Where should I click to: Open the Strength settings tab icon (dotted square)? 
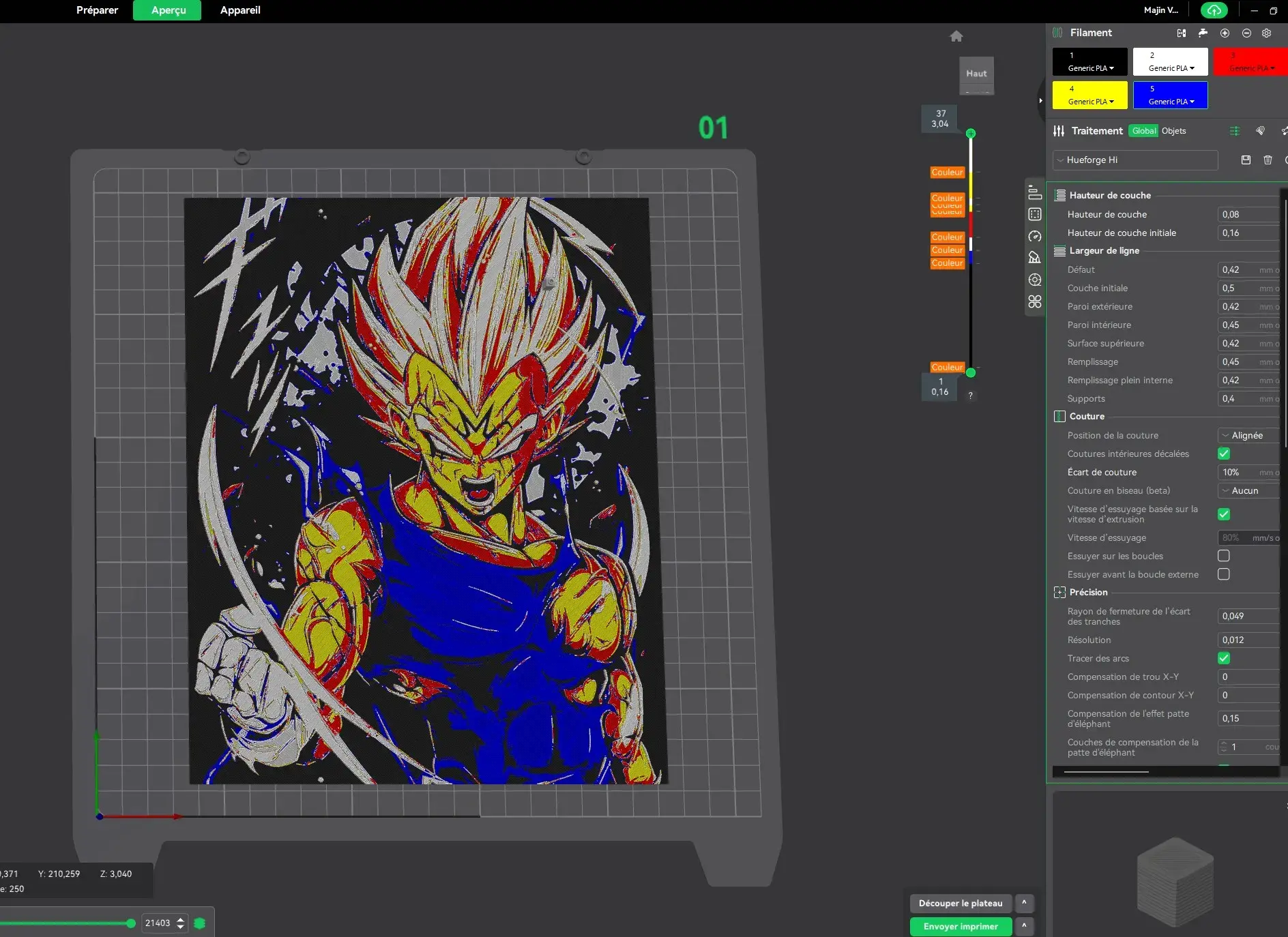[1035, 215]
